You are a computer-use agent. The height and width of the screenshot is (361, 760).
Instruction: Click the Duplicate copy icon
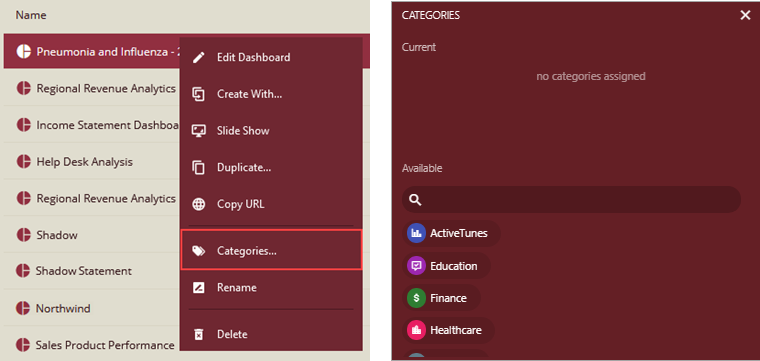pos(199,168)
